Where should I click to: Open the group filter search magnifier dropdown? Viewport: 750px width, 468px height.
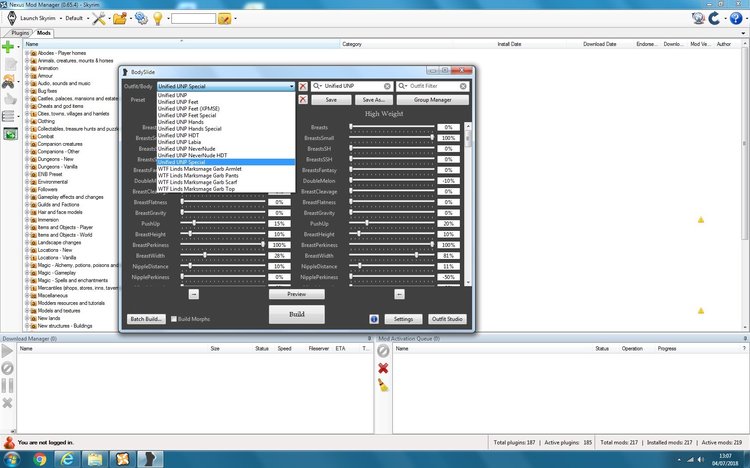coord(317,86)
